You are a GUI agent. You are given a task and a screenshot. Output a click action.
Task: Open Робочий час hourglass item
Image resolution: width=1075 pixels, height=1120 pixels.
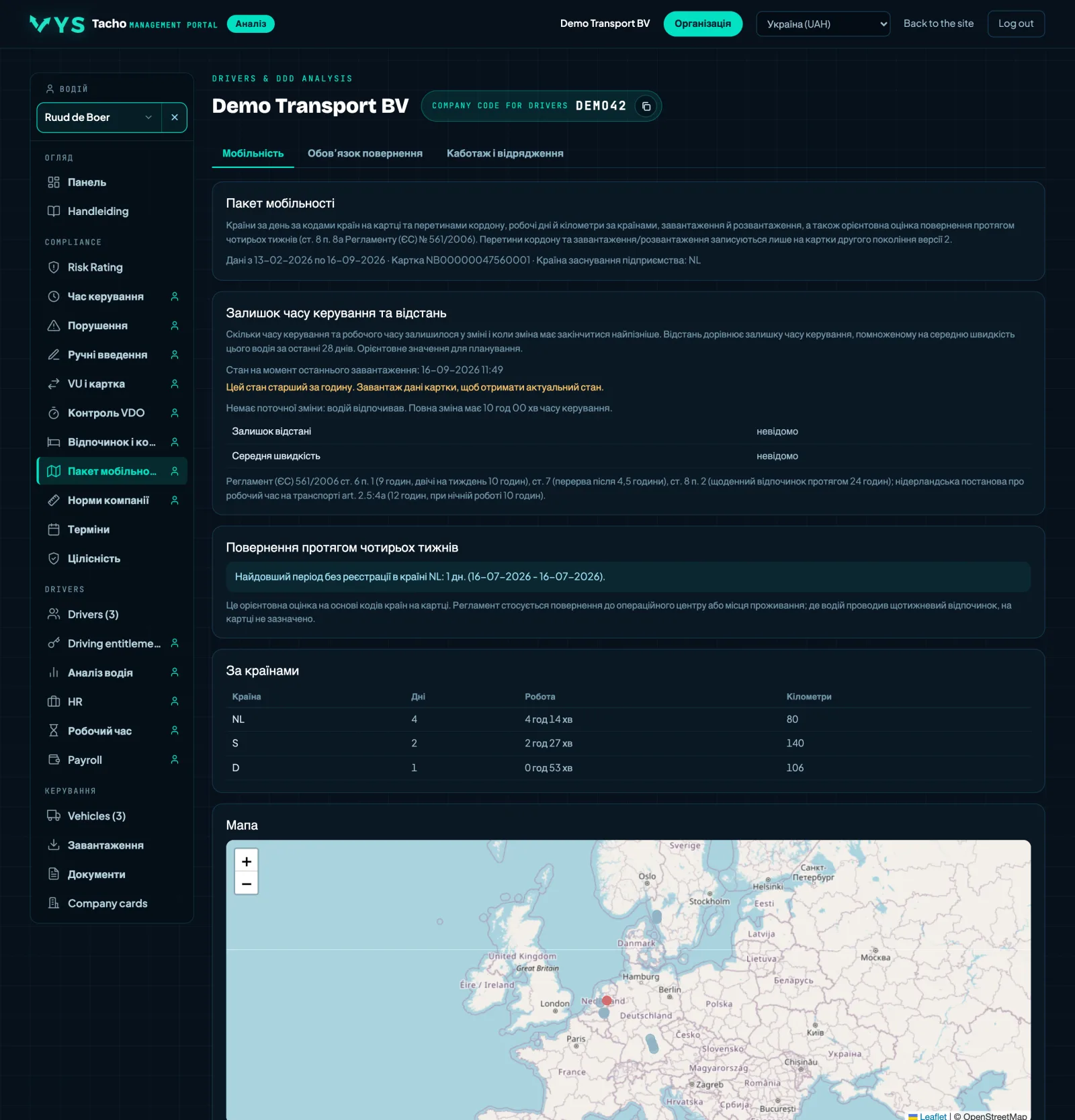[112, 731]
